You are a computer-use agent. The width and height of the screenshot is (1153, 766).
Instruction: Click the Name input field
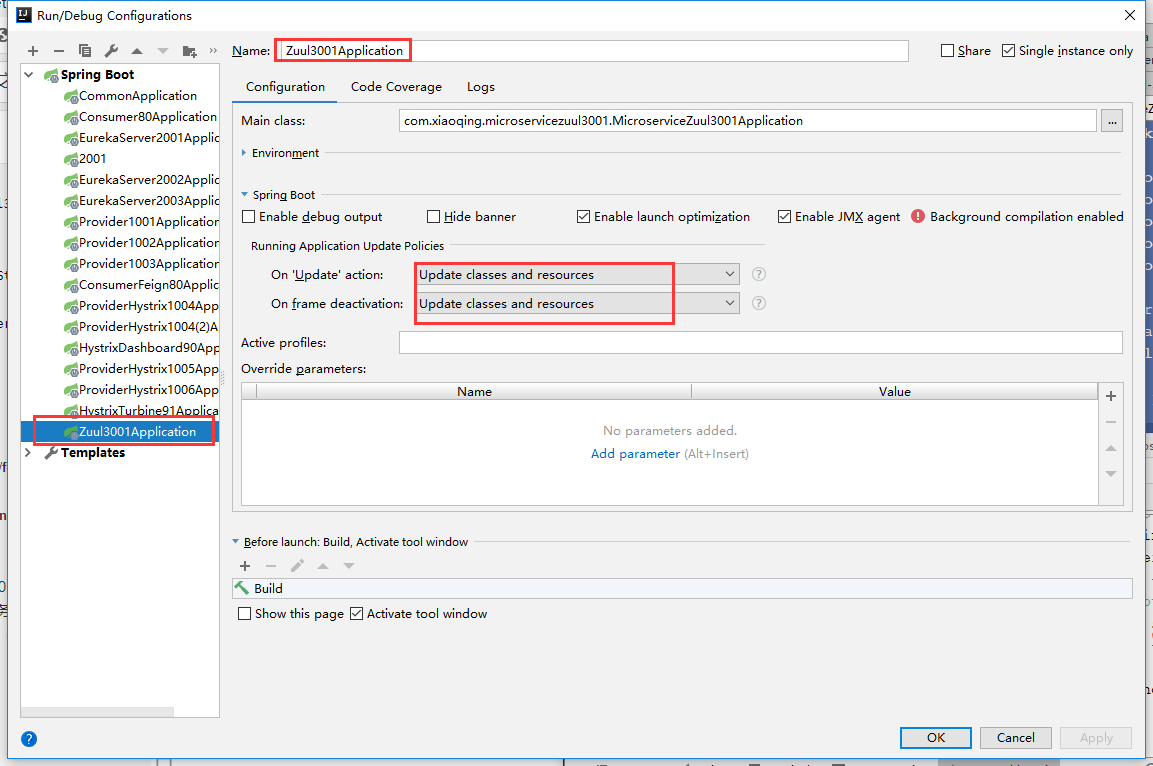[594, 51]
